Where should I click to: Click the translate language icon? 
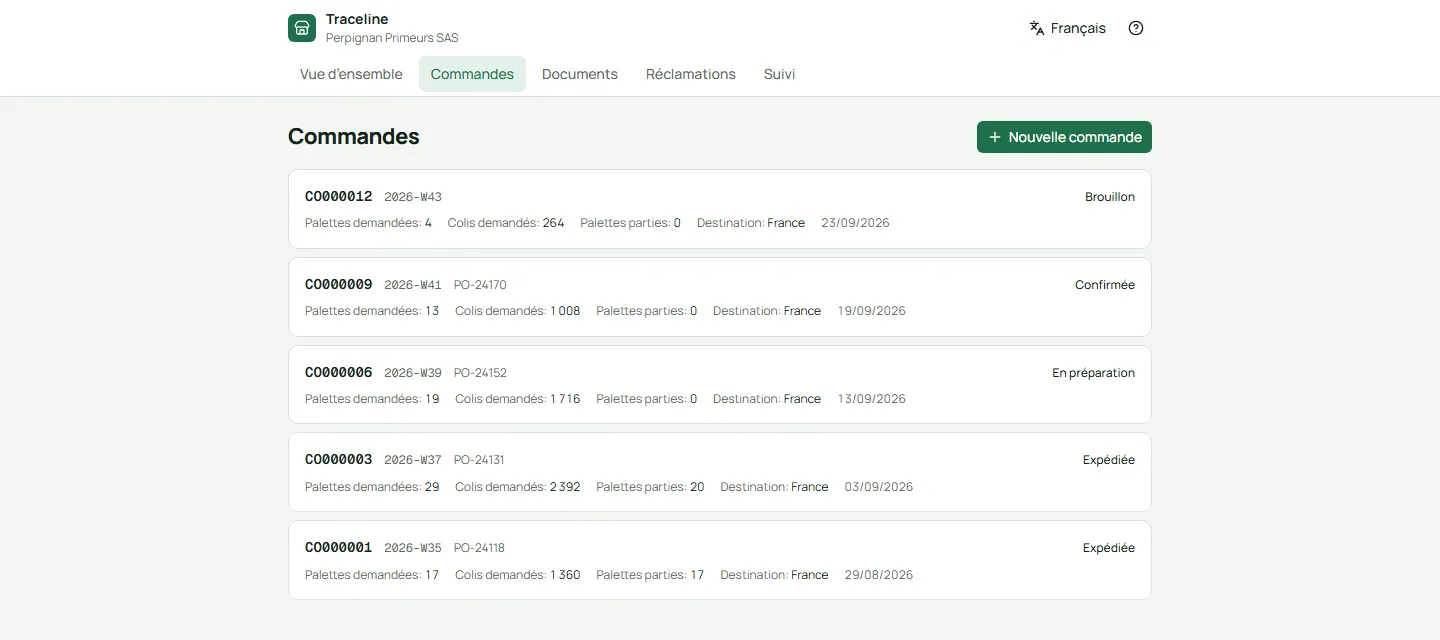(x=1037, y=28)
